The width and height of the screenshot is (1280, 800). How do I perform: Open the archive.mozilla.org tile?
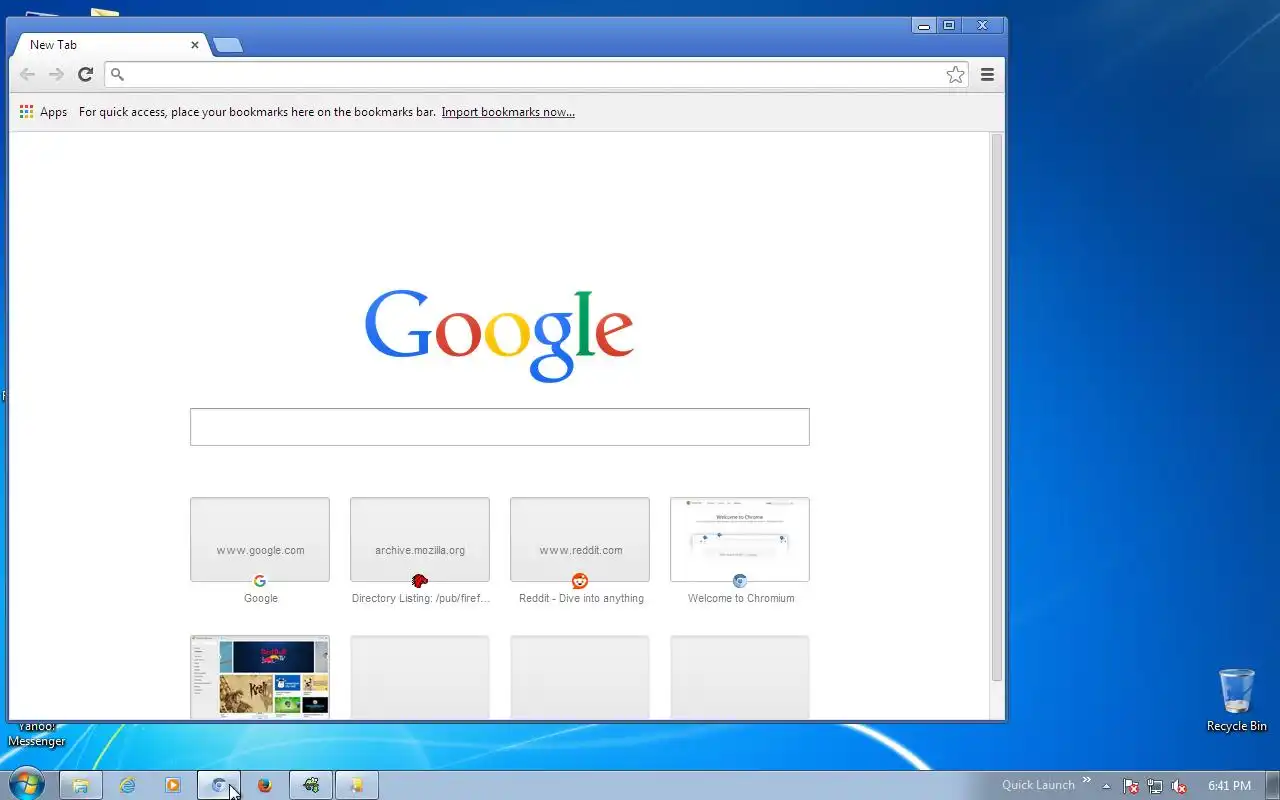[420, 540]
